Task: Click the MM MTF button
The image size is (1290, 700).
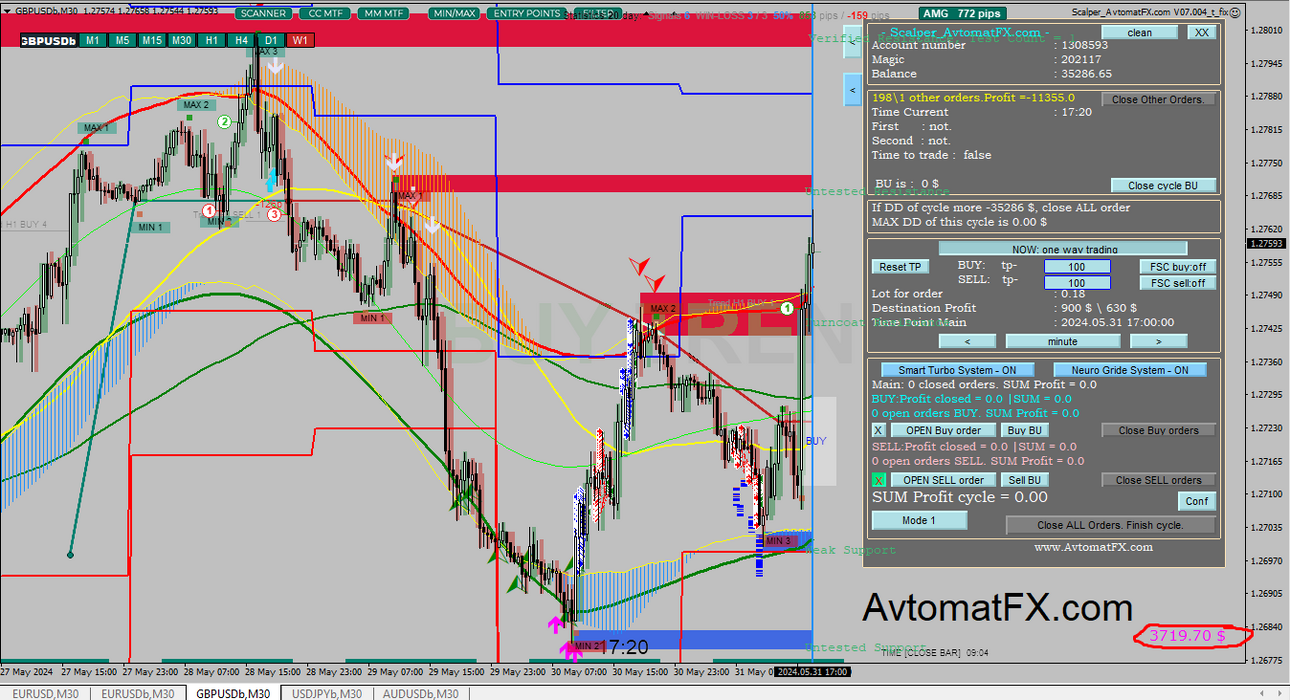Action: pos(384,14)
